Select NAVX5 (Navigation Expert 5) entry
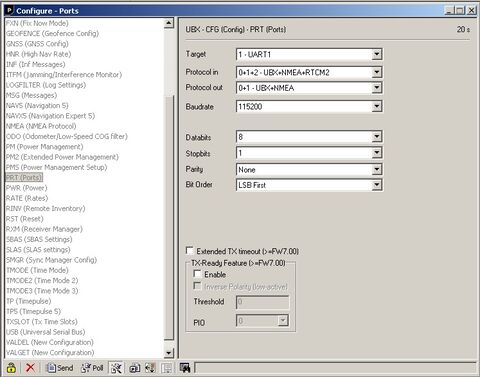The image size is (480, 377). click(50, 116)
